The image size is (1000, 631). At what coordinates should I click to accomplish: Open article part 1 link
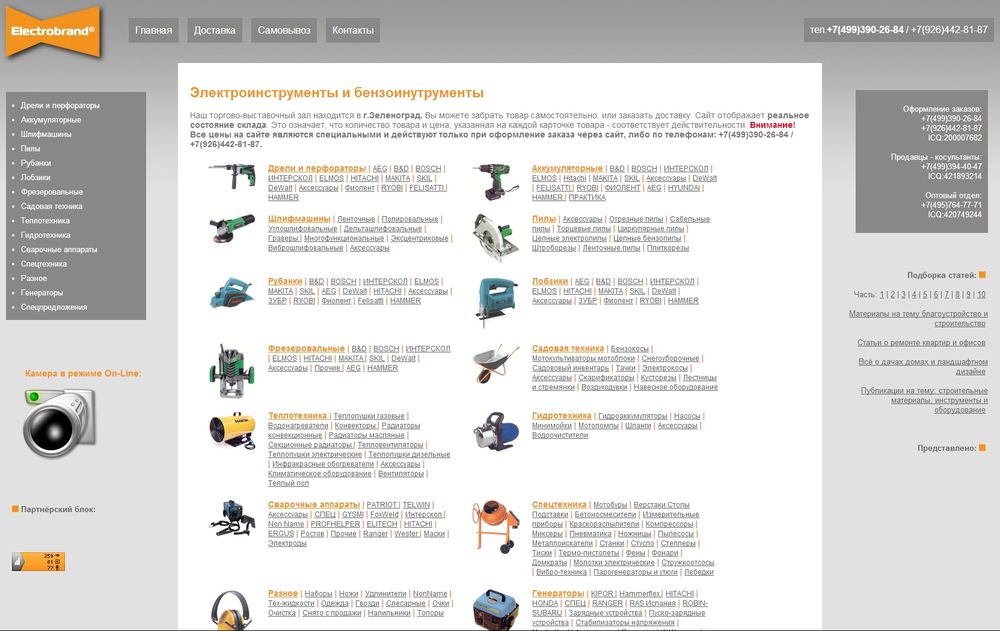tap(882, 295)
